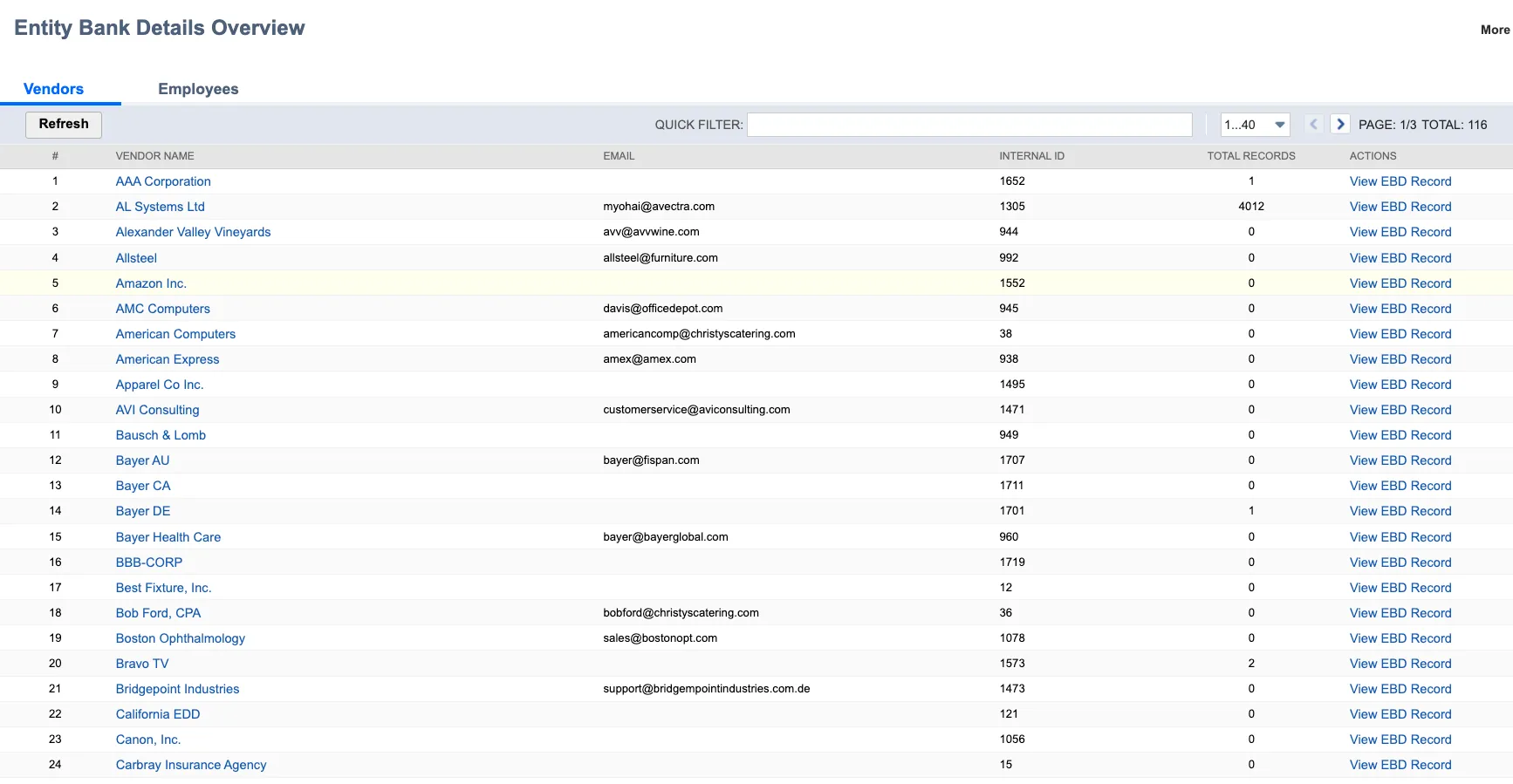Viewport: 1513px width, 784px height.
Task: Click the Internal ID column header
Action: [1031, 156]
